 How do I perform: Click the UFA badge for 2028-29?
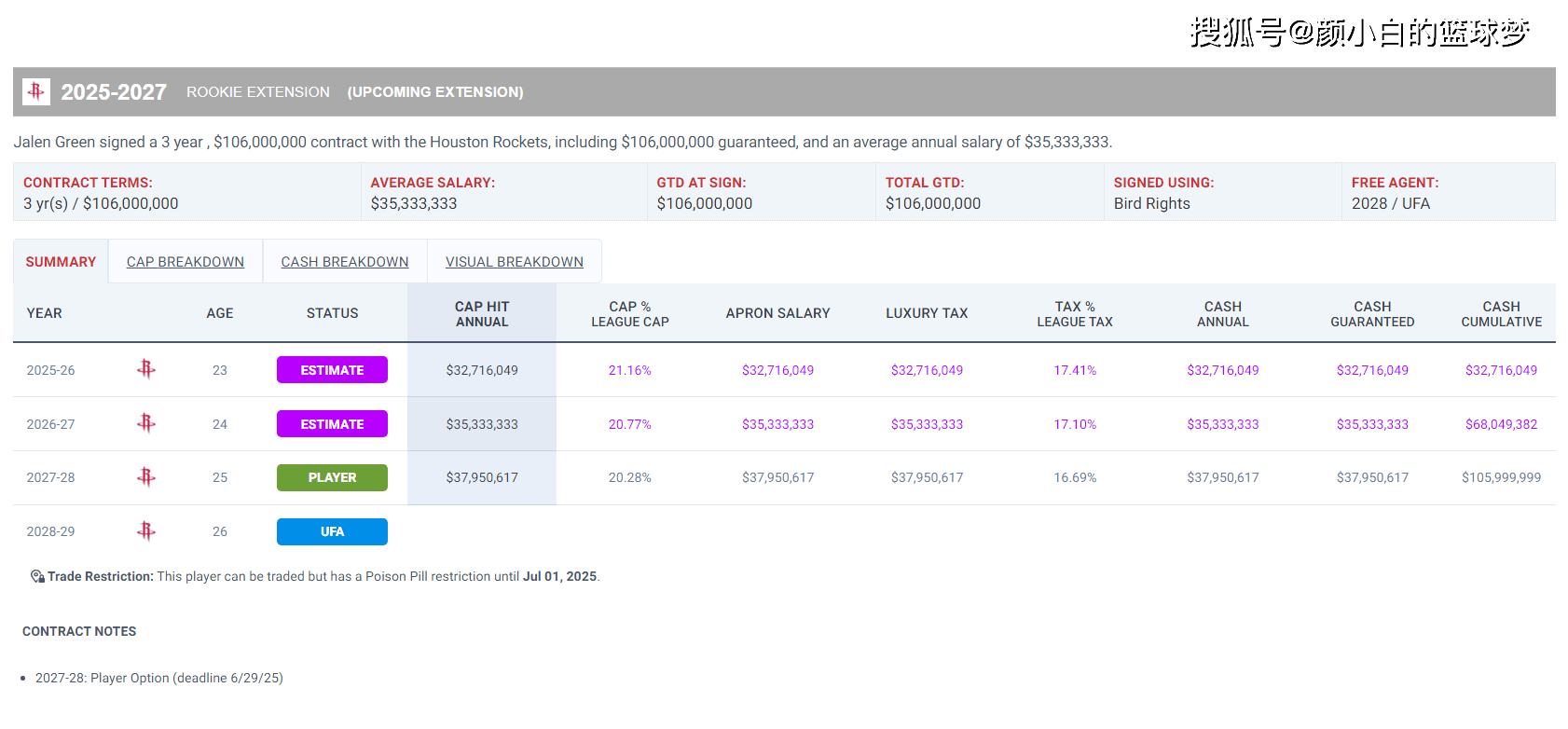click(x=332, y=531)
